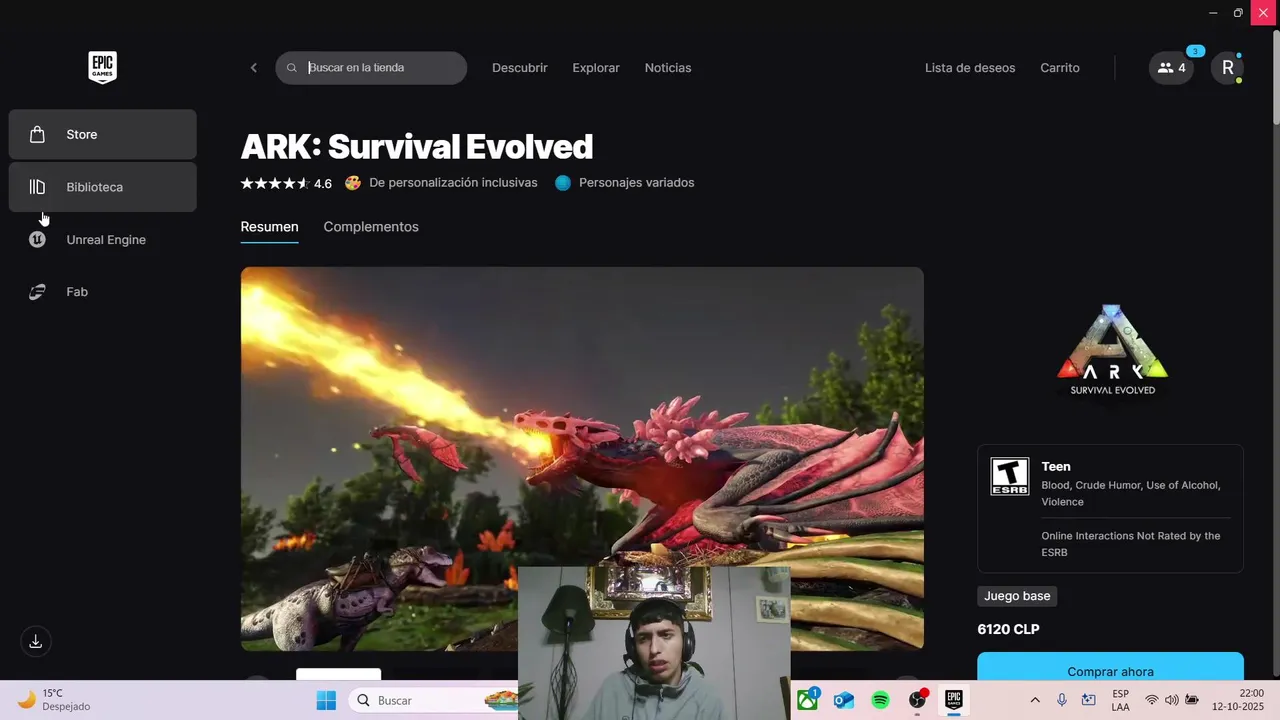Open the Wi-Fi network tray icon

click(1152, 701)
